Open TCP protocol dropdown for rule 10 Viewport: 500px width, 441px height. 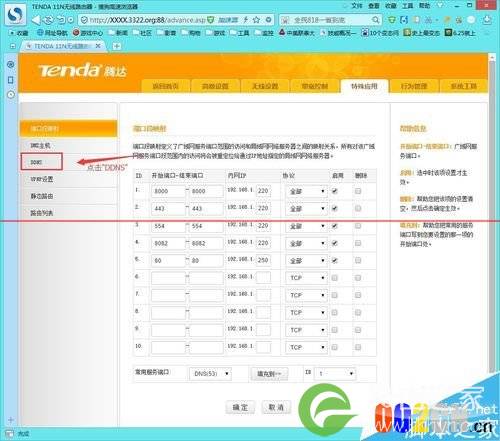coord(307,347)
